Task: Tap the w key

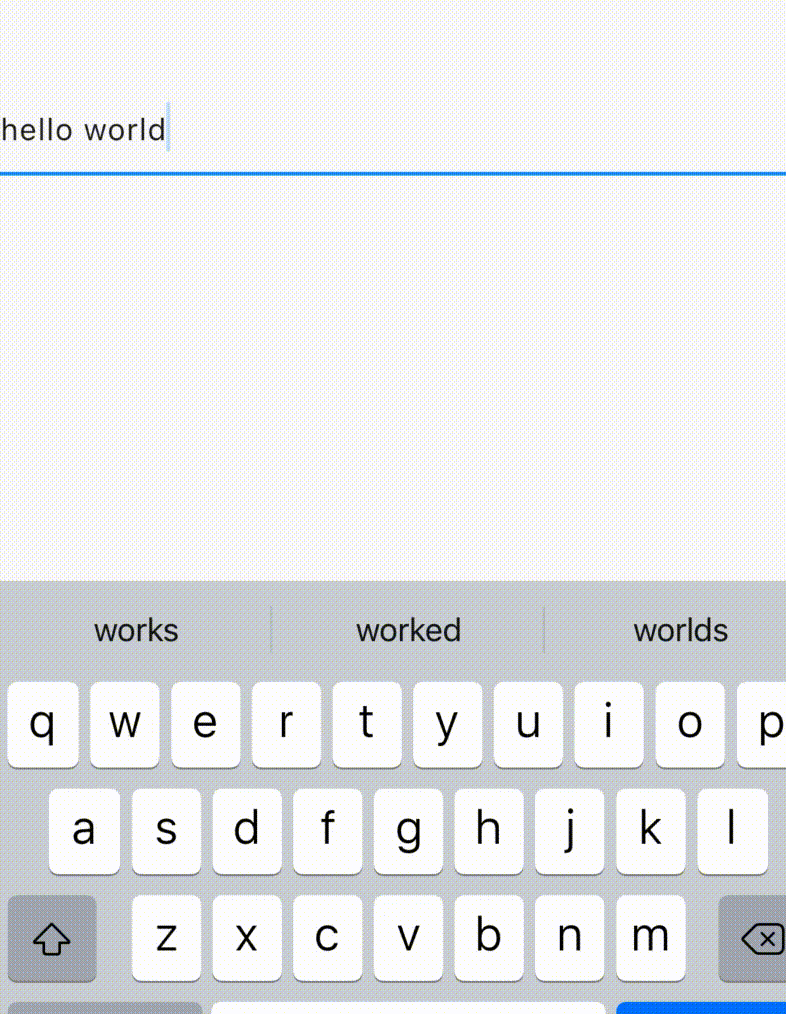Action: coord(124,724)
